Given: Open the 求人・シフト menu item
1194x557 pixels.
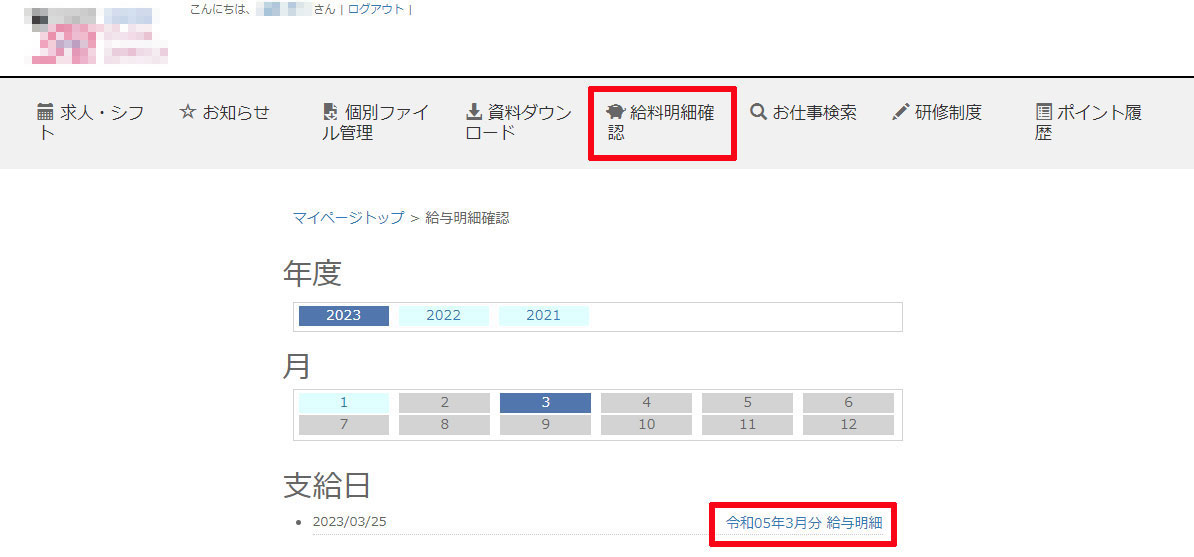Looking at the screenshot, I should [x=91, y=123].
